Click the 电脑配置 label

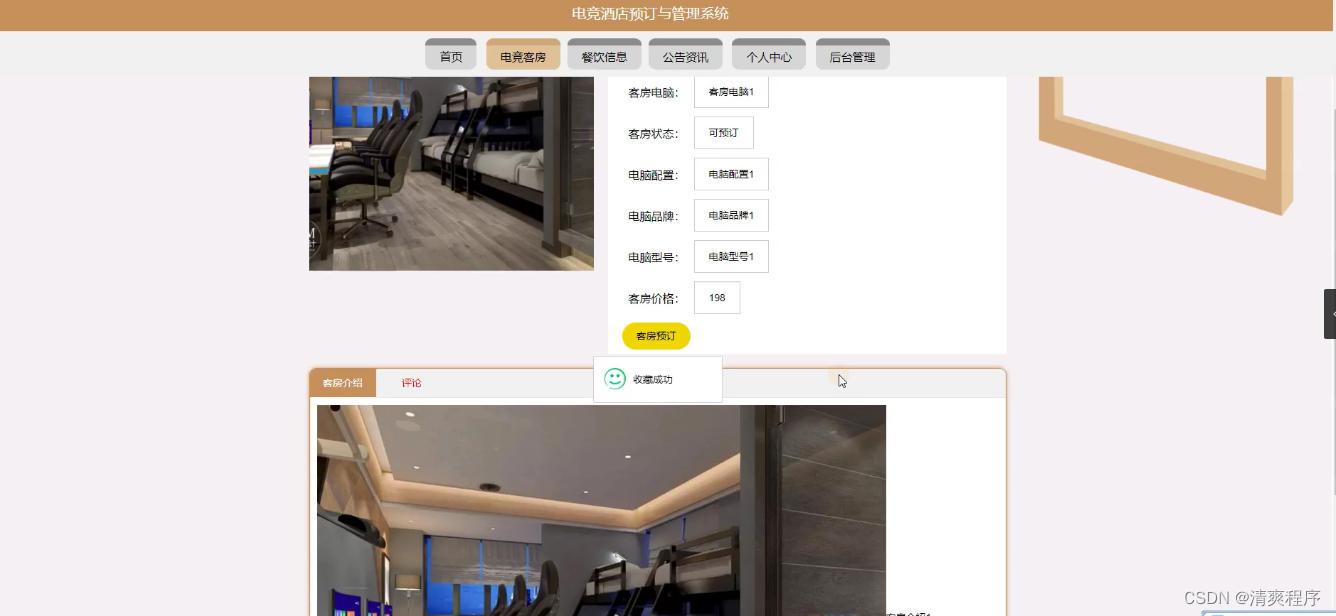653,175
